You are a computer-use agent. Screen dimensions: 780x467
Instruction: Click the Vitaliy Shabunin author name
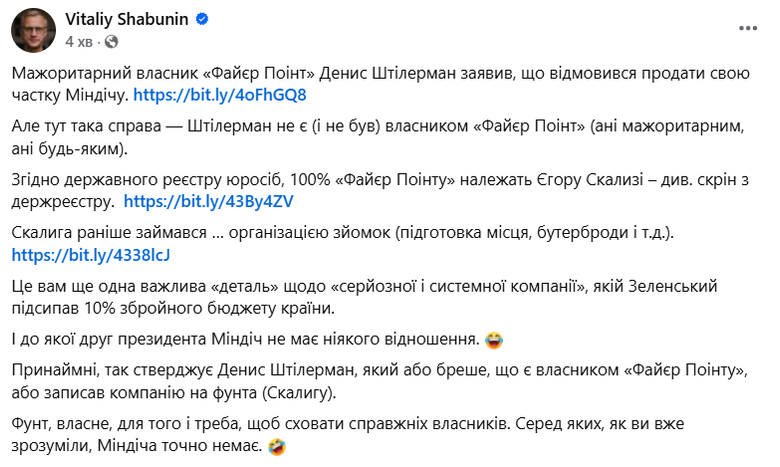click(127, 20)
